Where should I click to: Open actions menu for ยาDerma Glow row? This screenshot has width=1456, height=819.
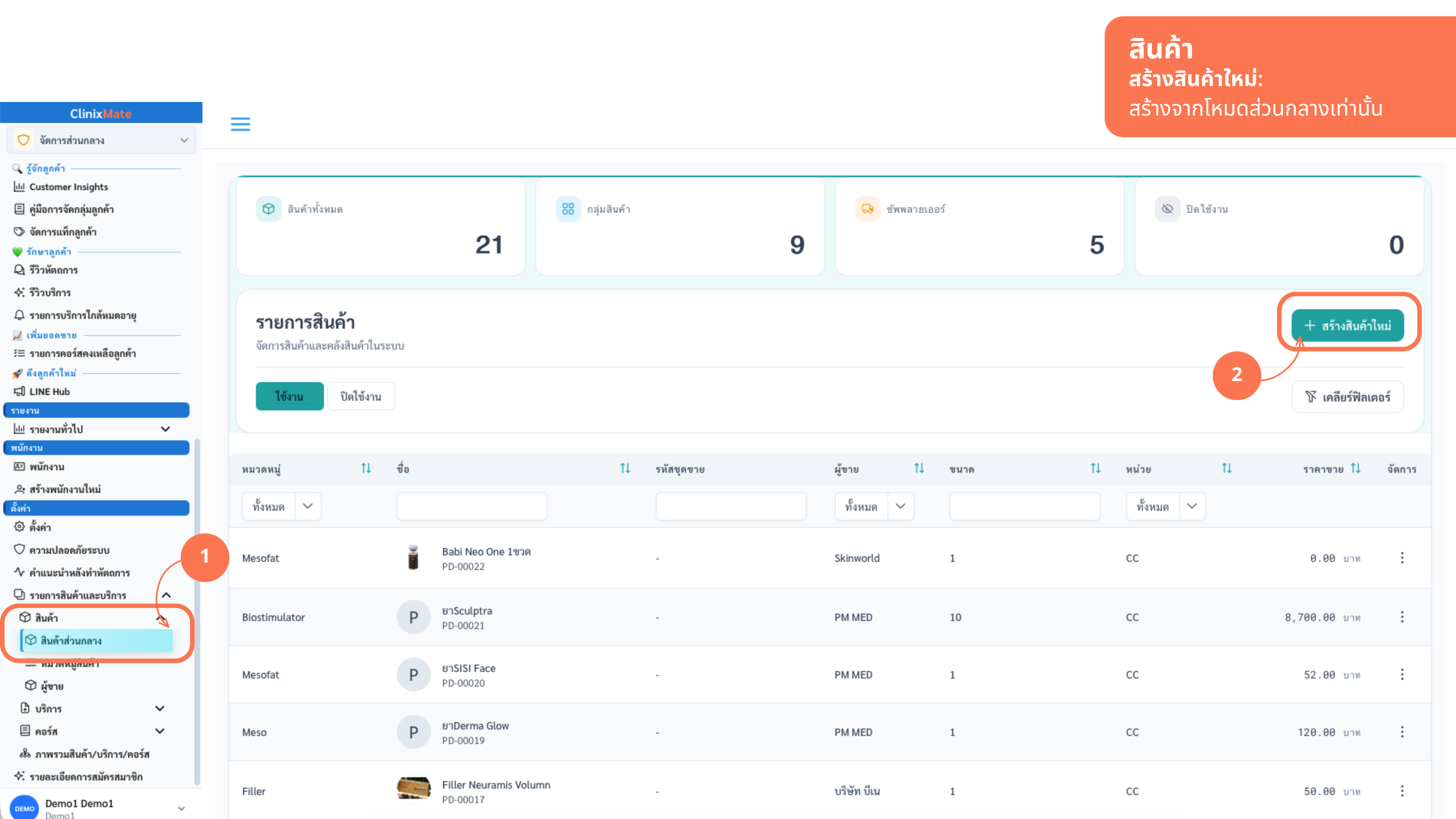coord(1402,732)
